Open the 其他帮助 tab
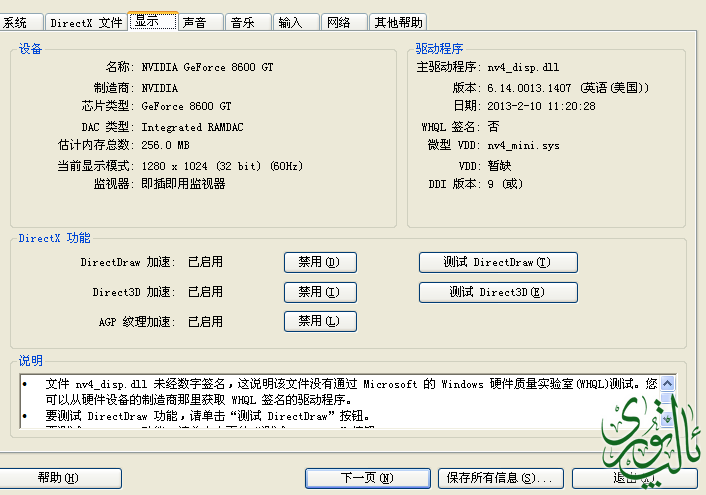The image size is (706, 495). (x=398, y=23)
